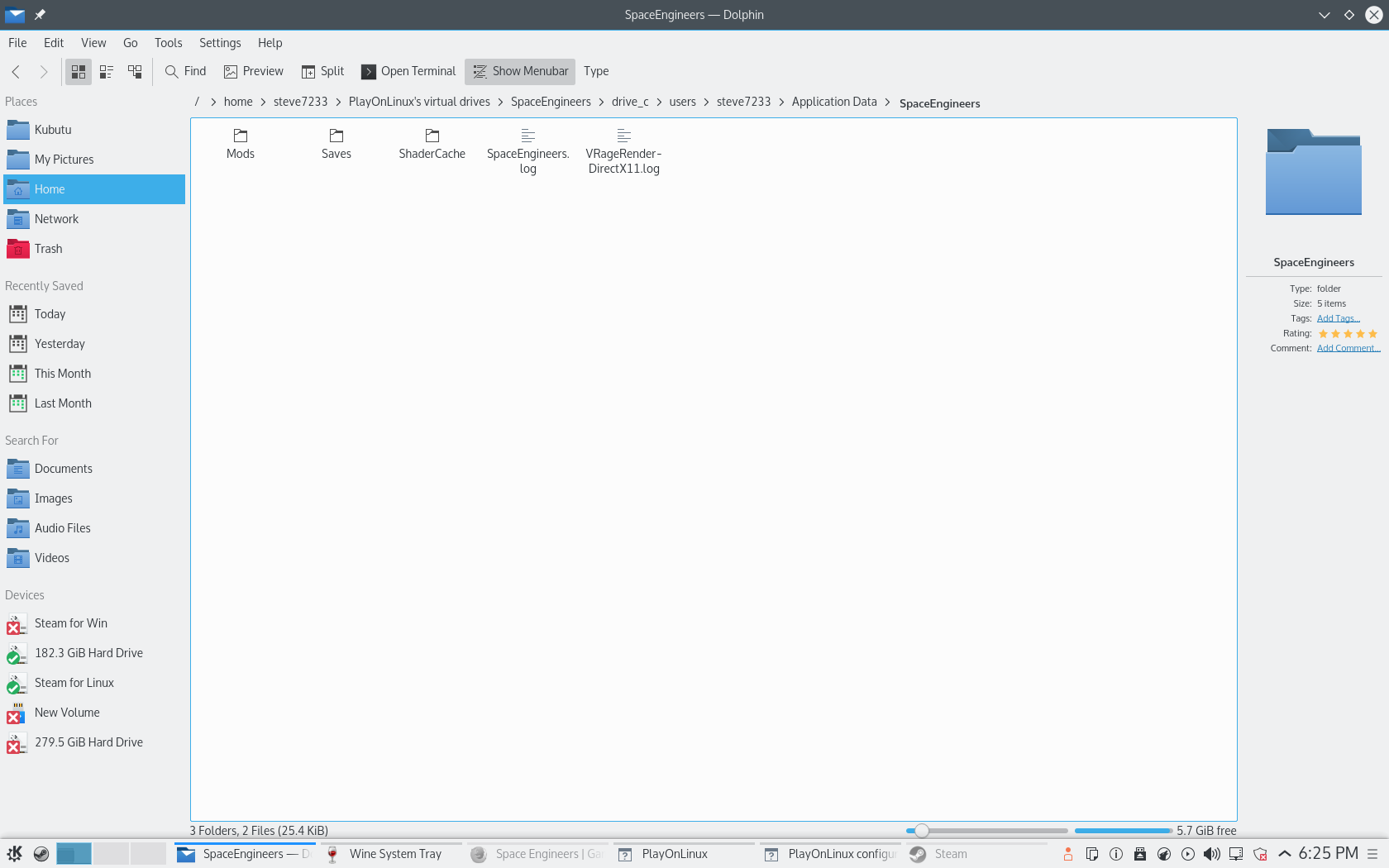Screen dimensions: 1389x868
Task: Open the Find search tool
Action: (x=185, y=72)
